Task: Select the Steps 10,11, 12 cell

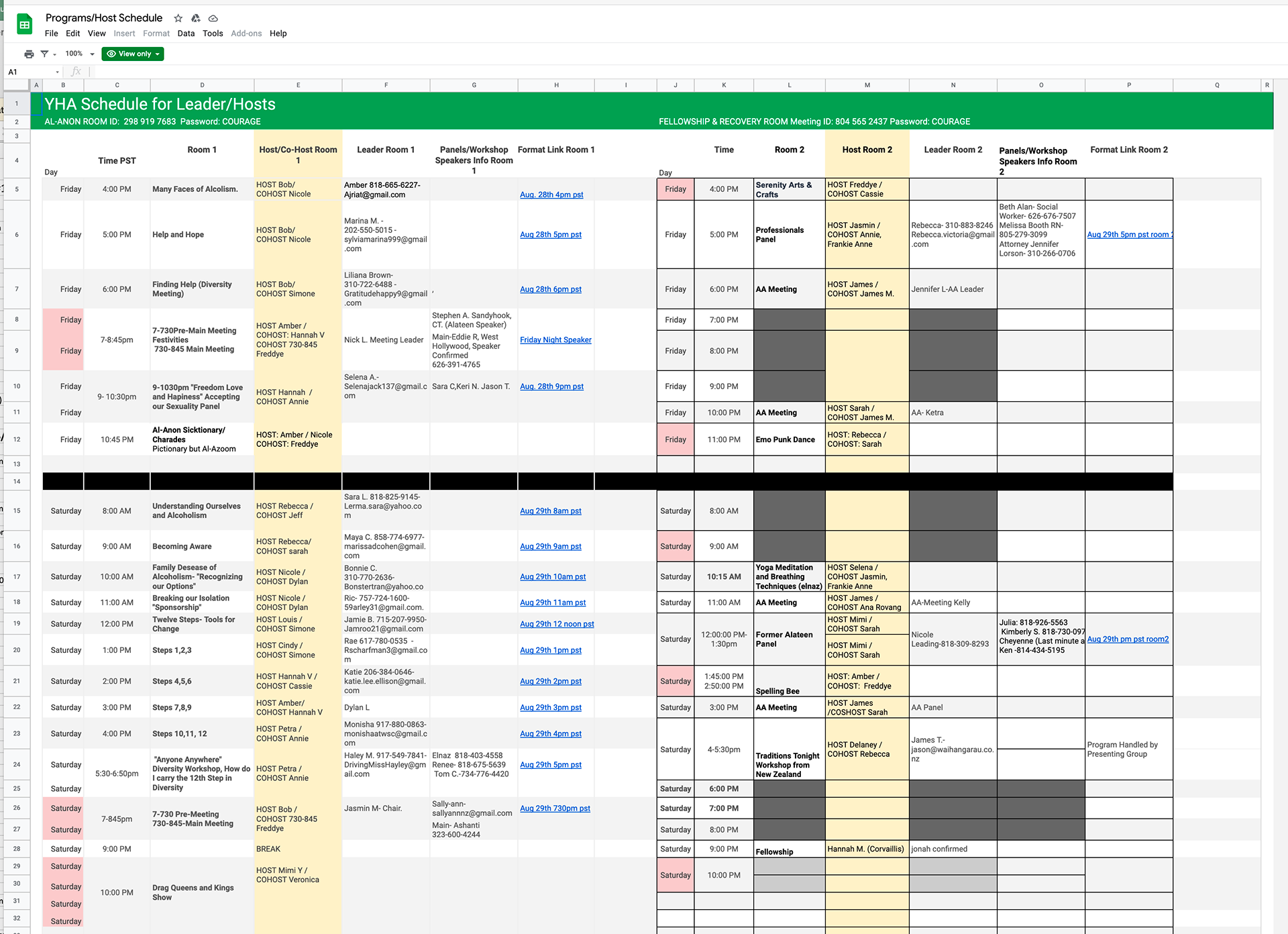Action: click(202, 733)
